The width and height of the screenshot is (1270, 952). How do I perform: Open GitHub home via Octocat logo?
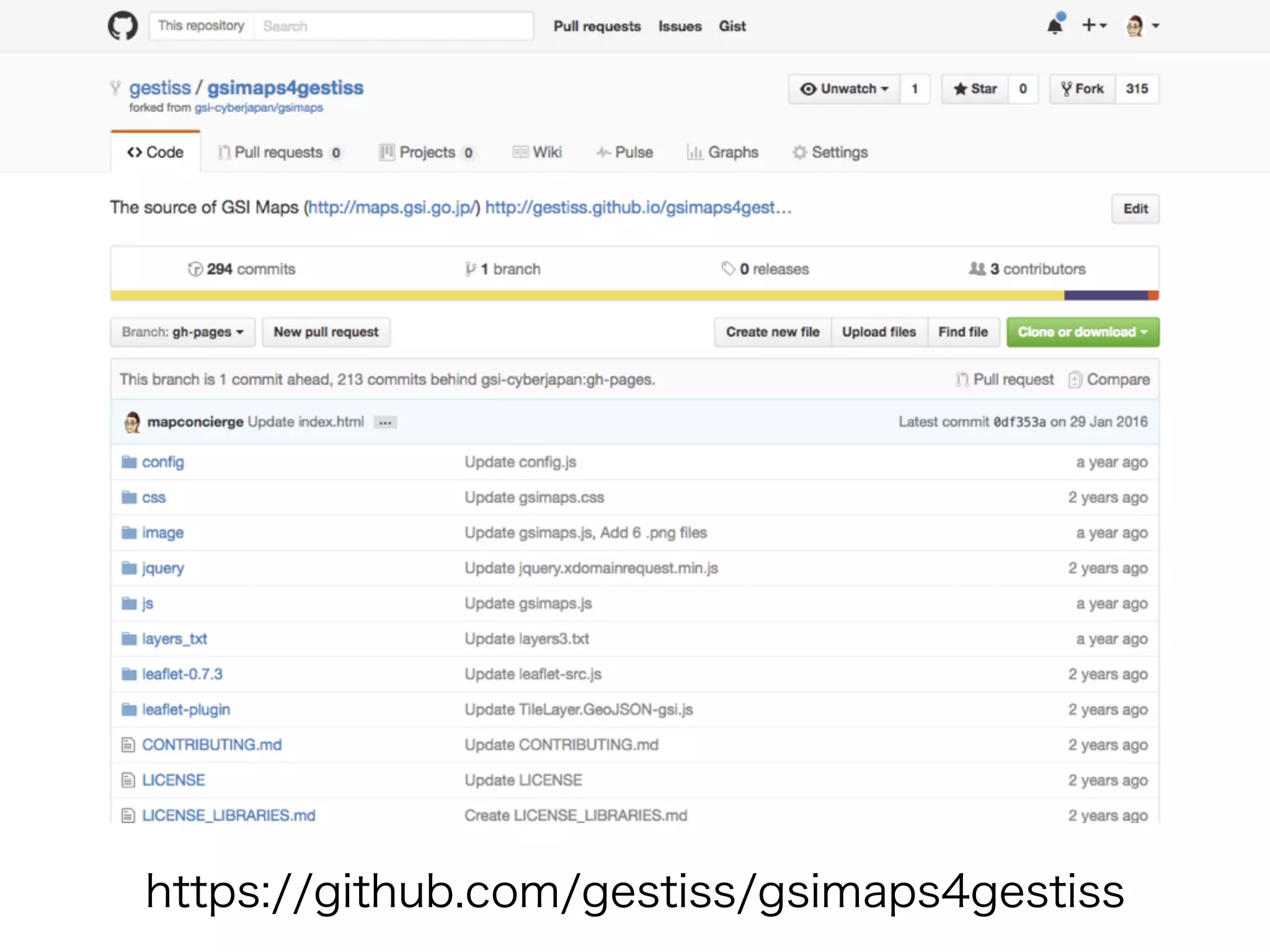[123, 26]
